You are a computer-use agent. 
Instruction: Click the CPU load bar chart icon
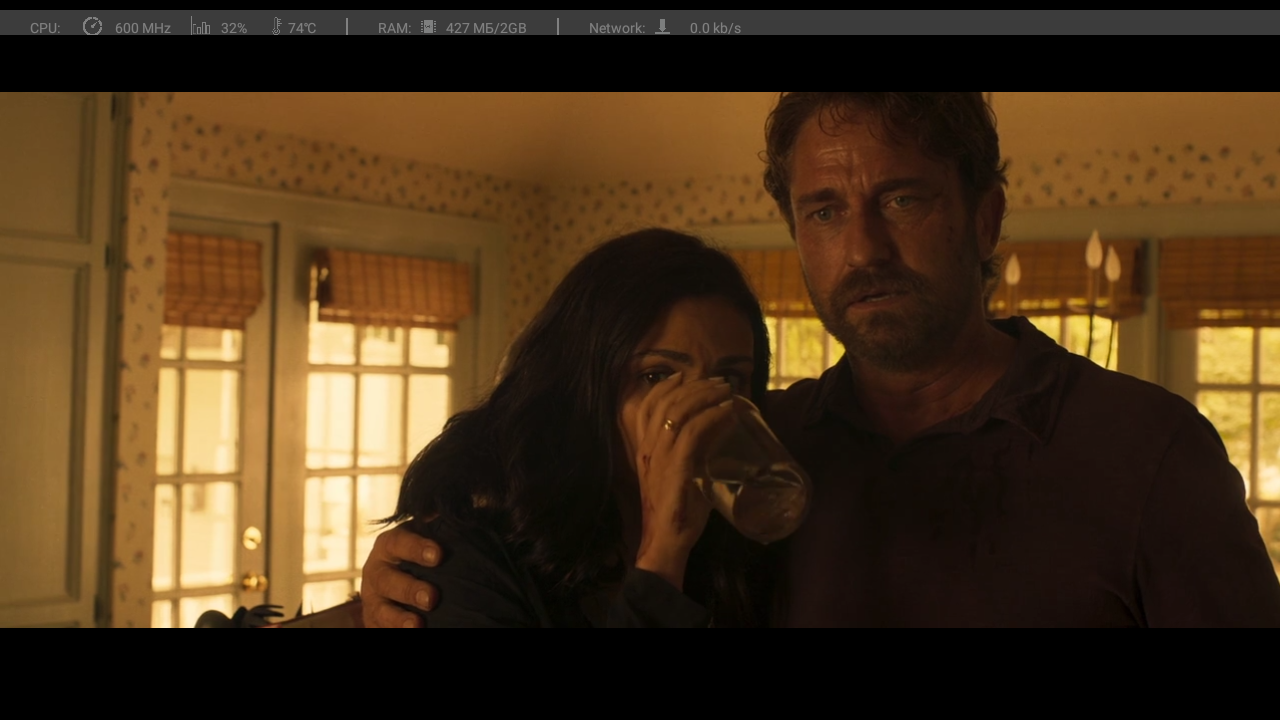[x=201, y=27]
